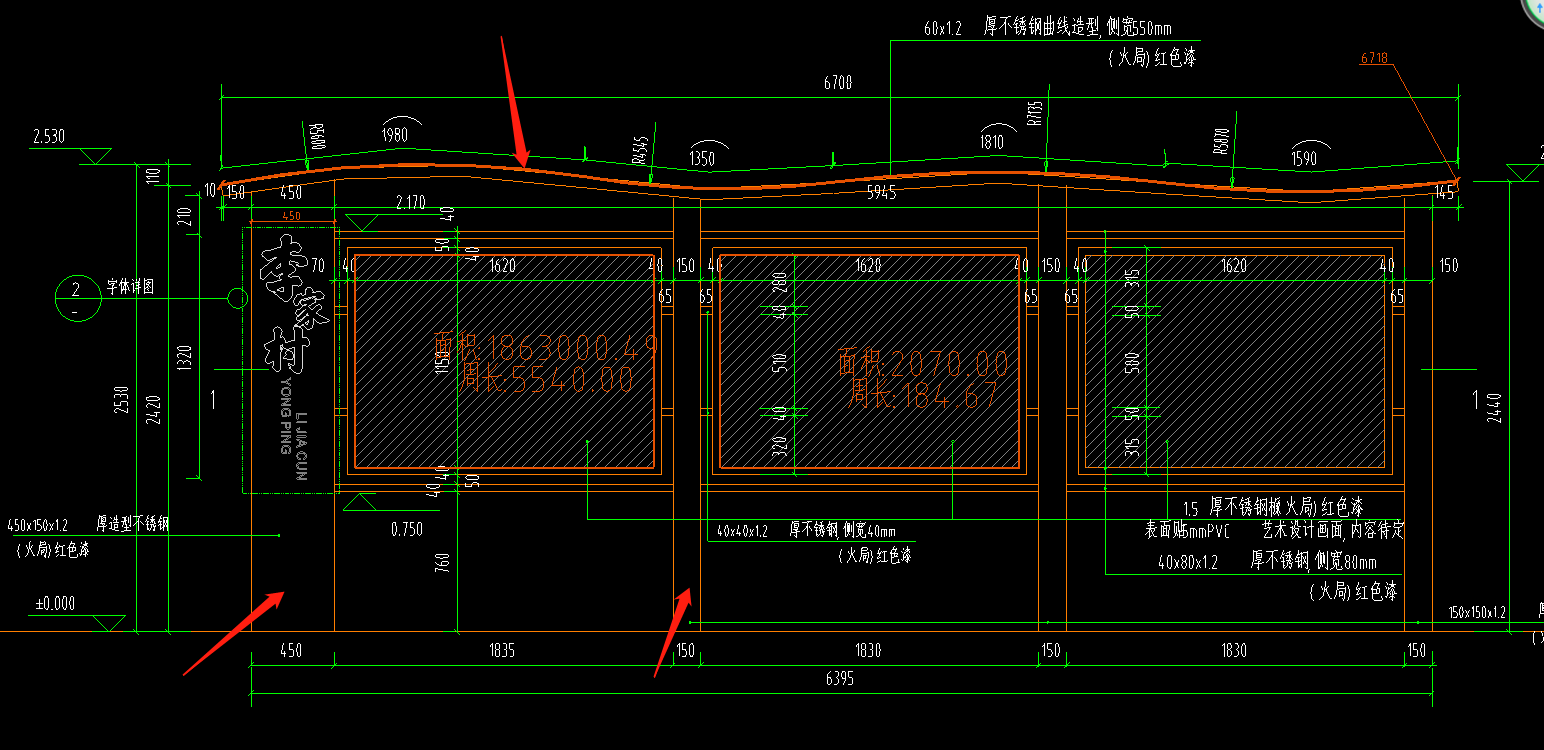Click the 1320 vertical dimension text

[186, 358]
